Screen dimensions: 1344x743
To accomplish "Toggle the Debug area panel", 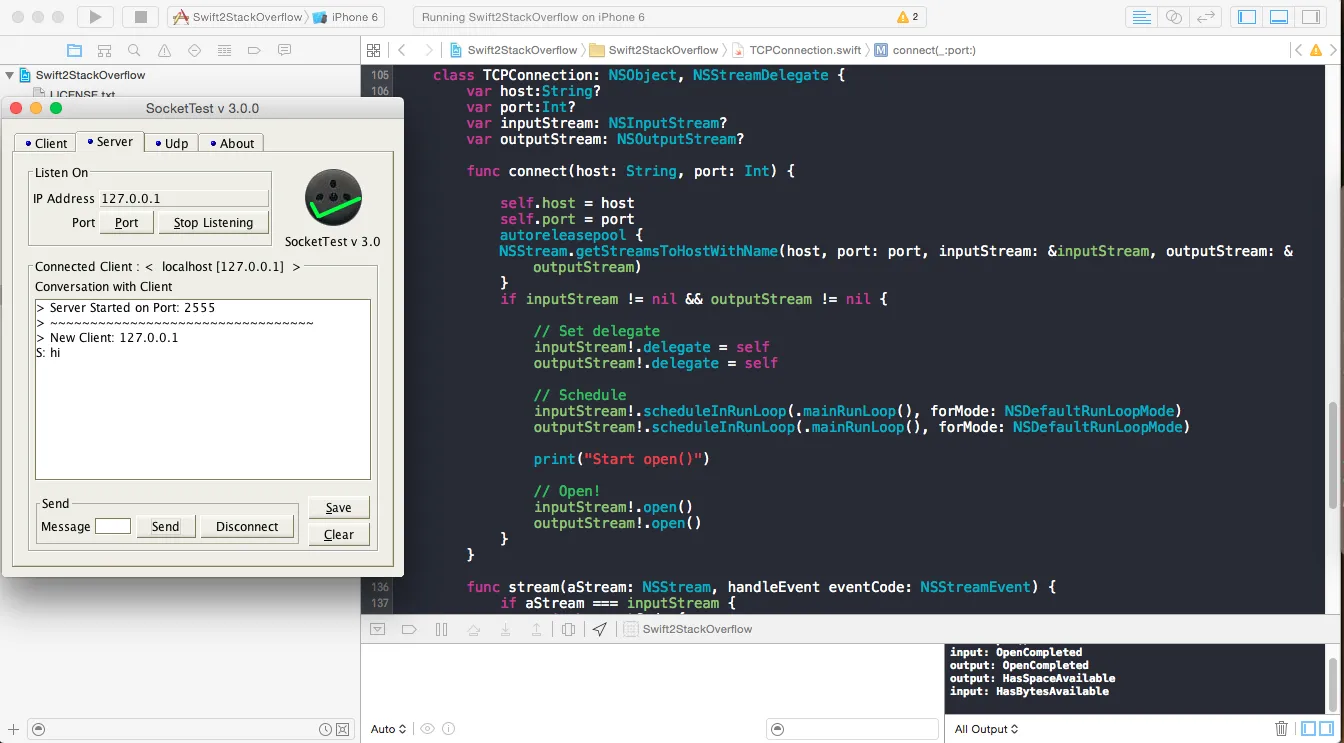I will 1278,17.
